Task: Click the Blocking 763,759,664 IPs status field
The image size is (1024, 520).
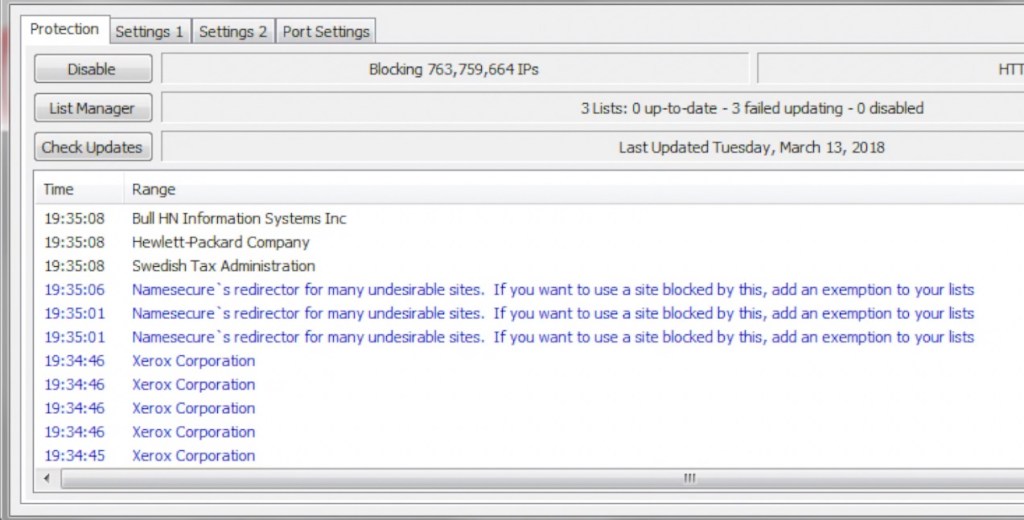Action: pyautogui.click(x=455, y=69)
